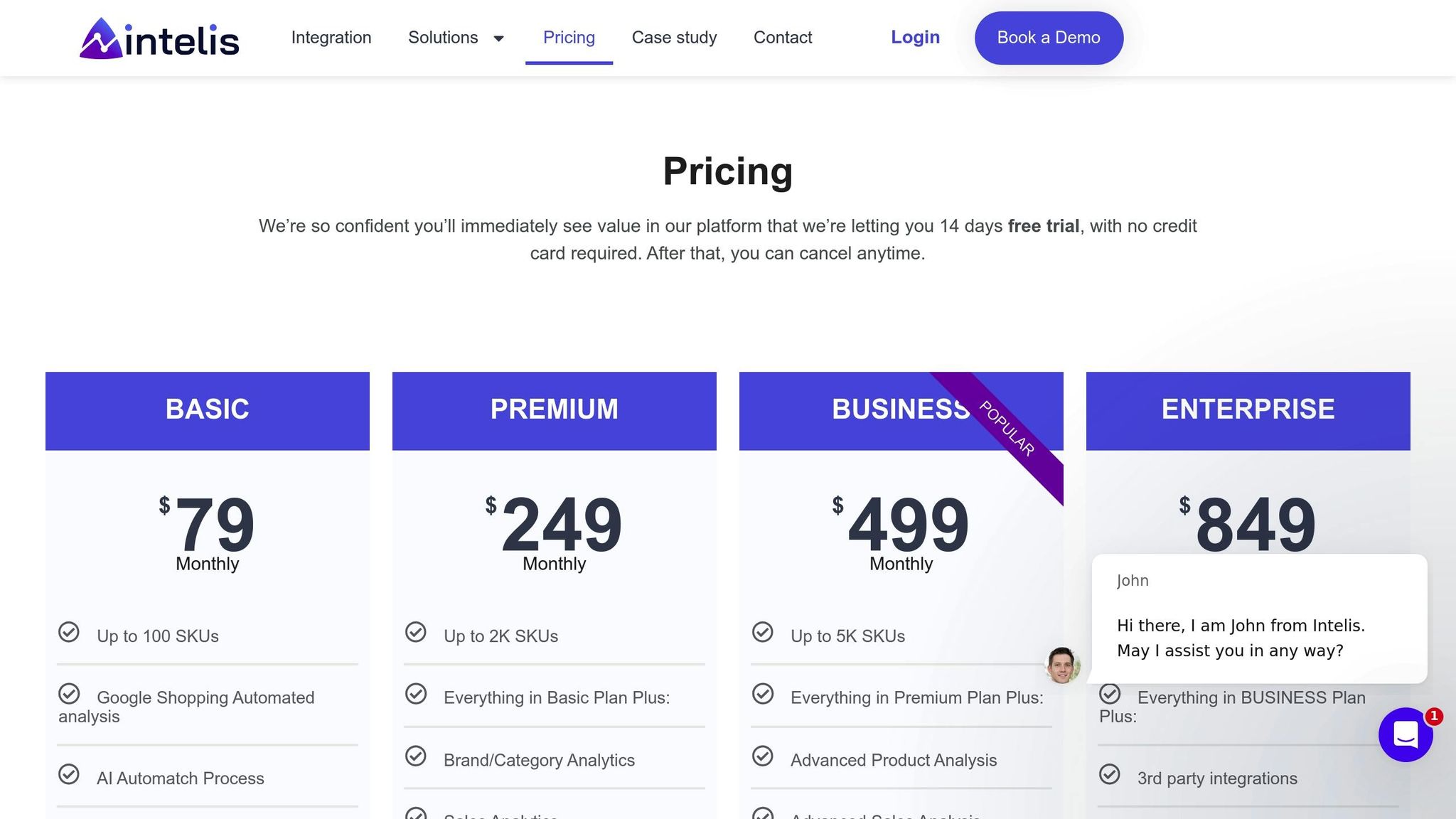Click the Login link

pyautogui.click(x=915, y=38)
